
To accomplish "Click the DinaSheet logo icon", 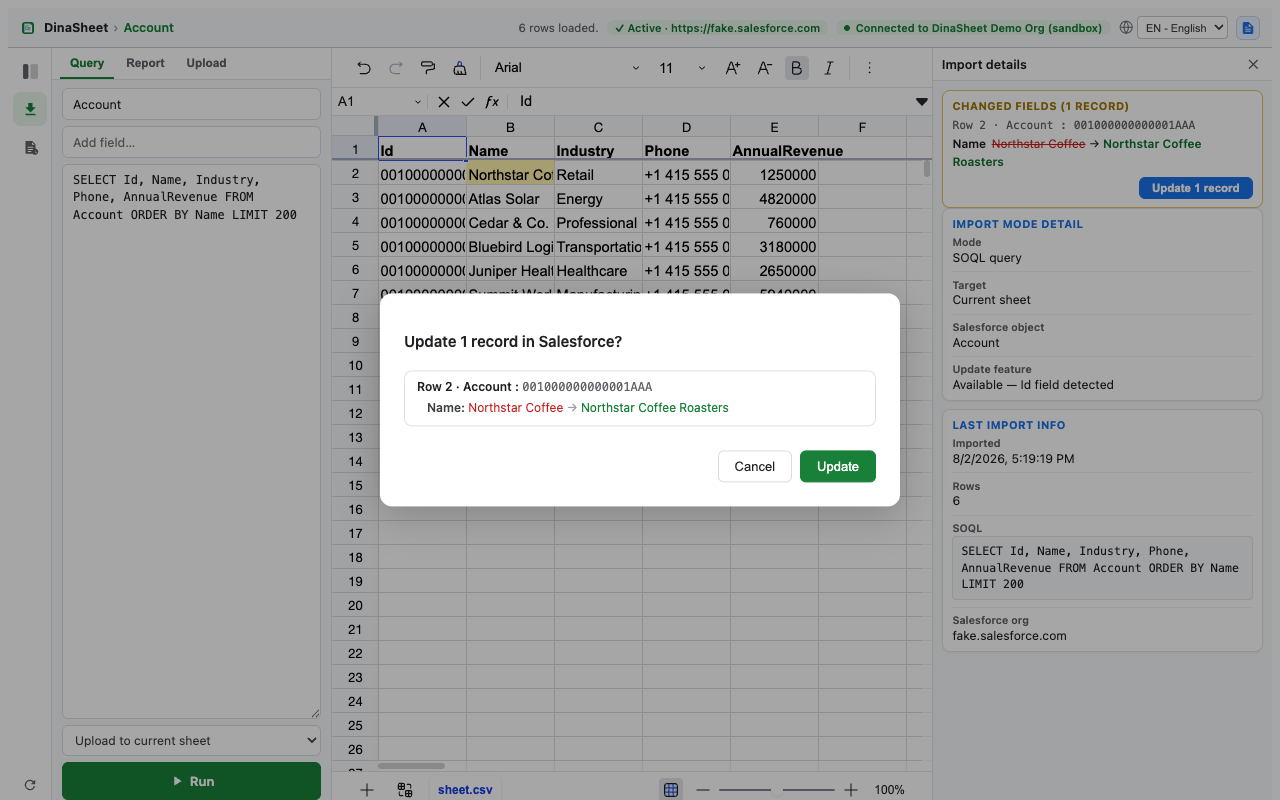I will click(x=28, y=28).
